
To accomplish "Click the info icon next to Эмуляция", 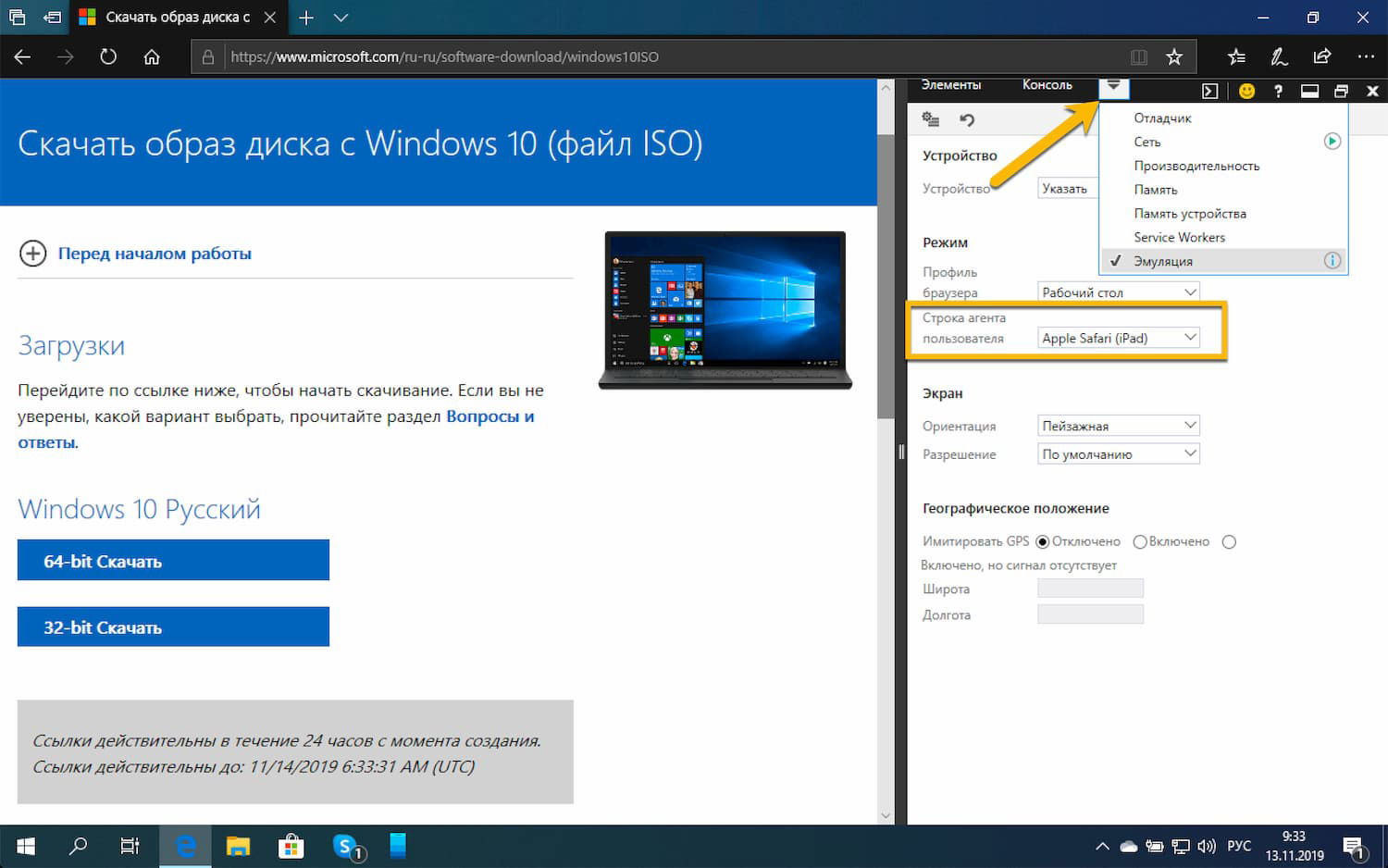I will pos(1332,261).
